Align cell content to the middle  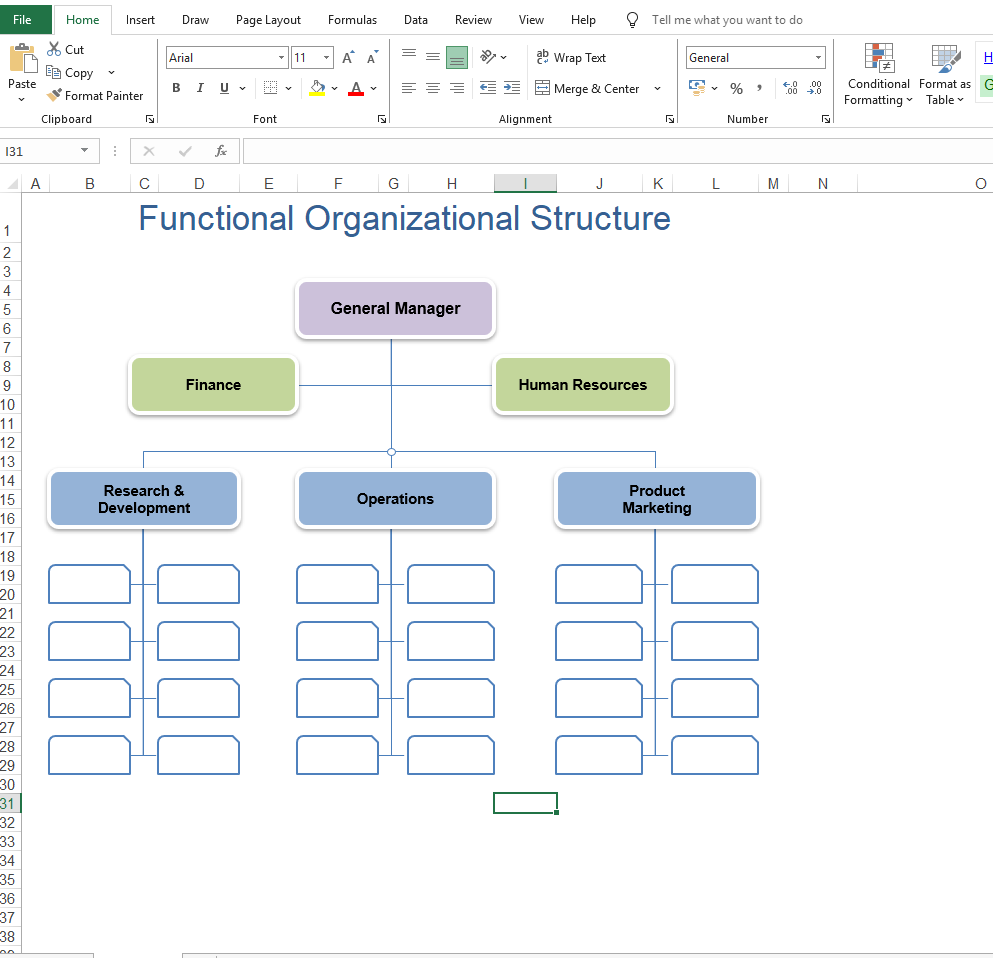click(433, 57)
